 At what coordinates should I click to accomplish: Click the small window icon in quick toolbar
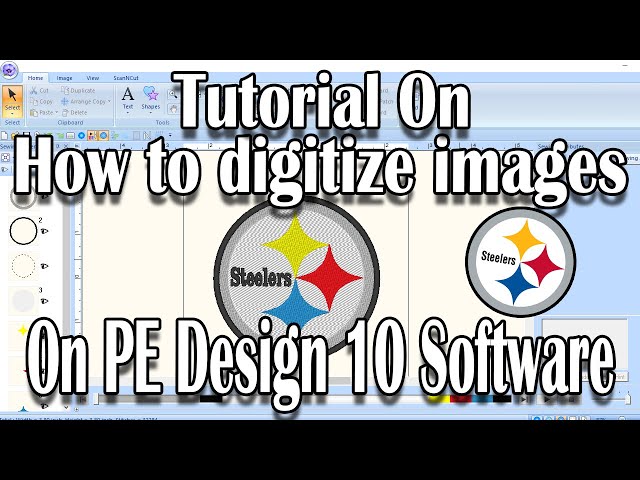point(71,135)
